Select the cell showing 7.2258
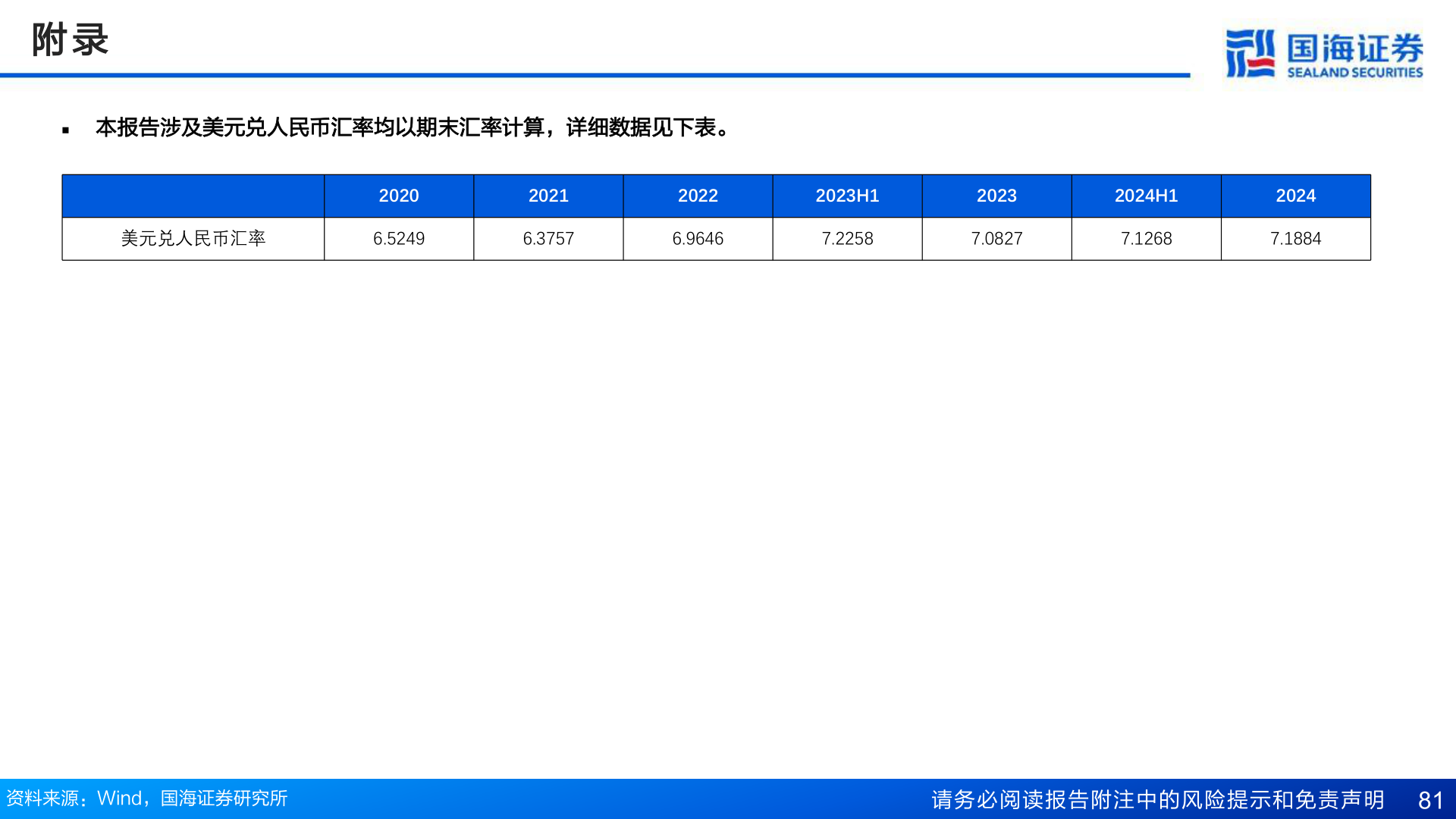1456x819 pixels. (847, 239)
